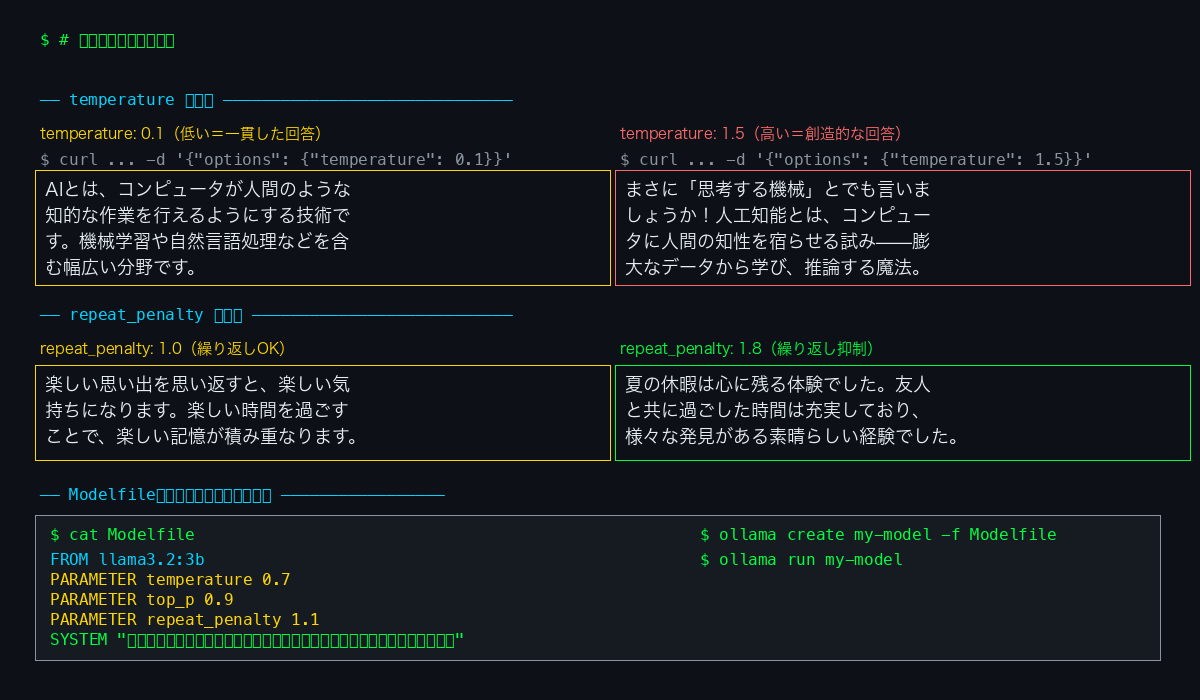The width and height of the screenshot is (1200, 700).
Task: Select label 'temperature: 1.5（高い＝創造的な回答）'
Action: click(761, 133)
